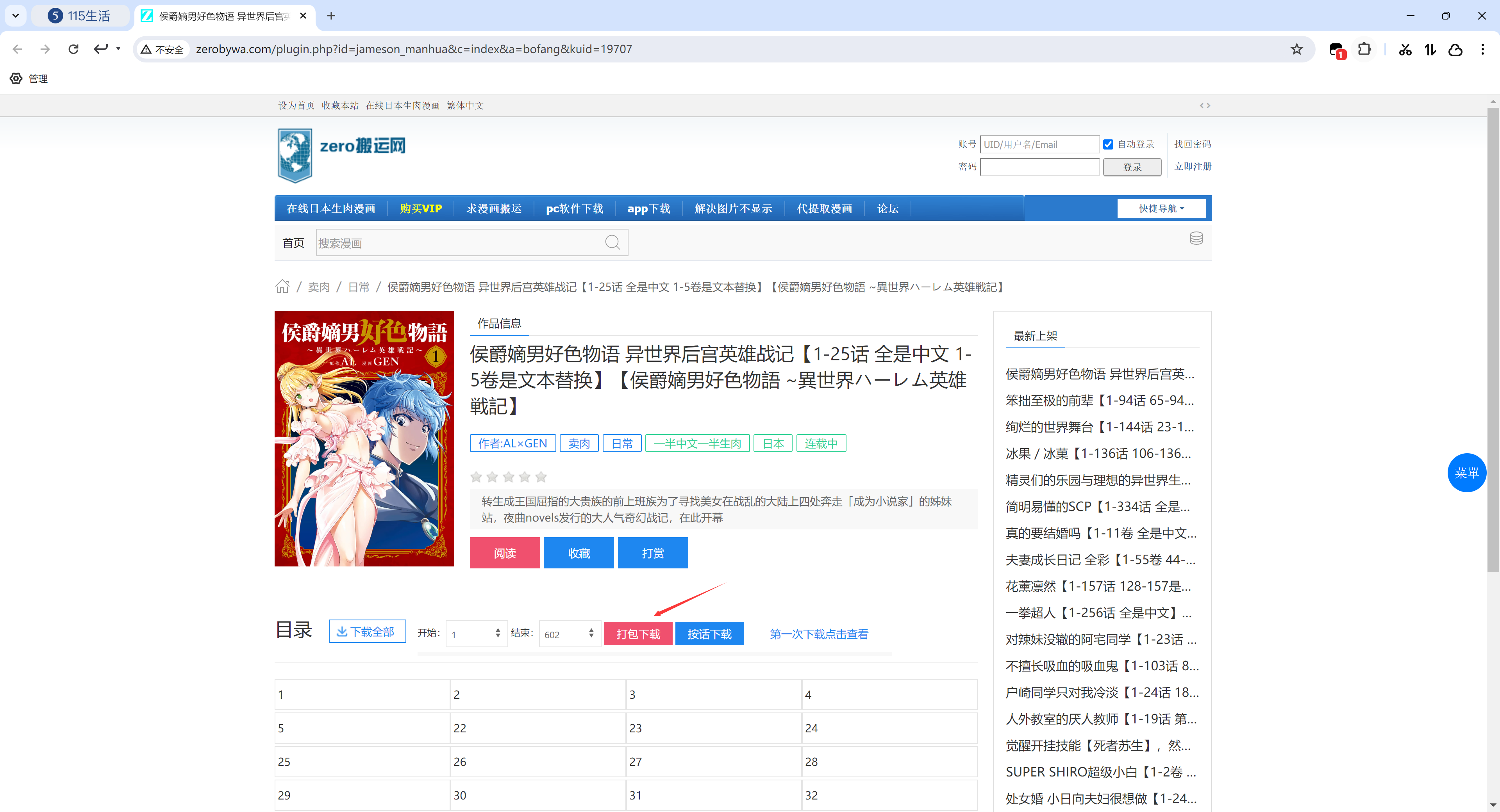
Task: Open the tab search dropdown arrow
Action: pos(16,16)
